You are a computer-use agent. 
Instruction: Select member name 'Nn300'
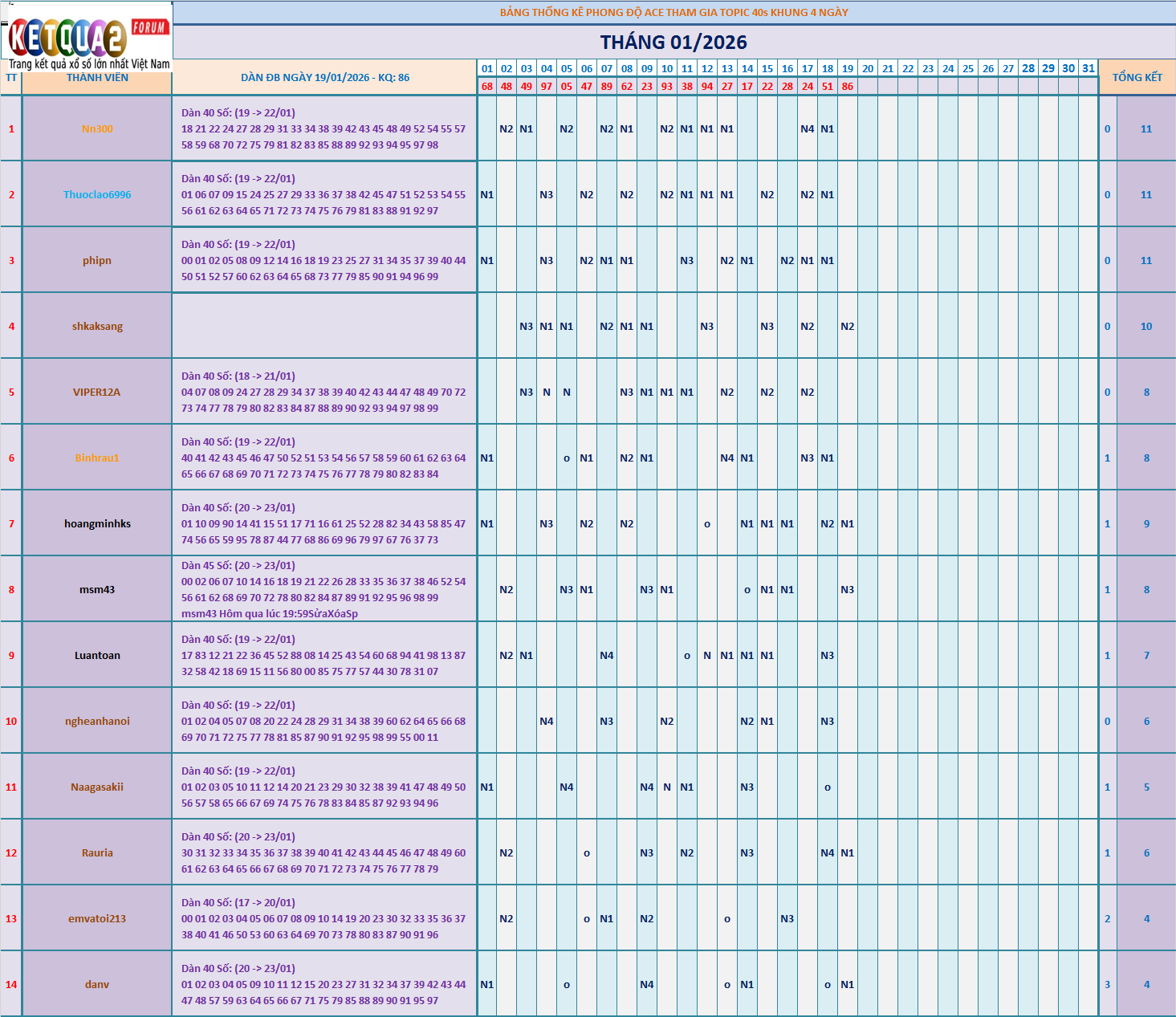97,129
